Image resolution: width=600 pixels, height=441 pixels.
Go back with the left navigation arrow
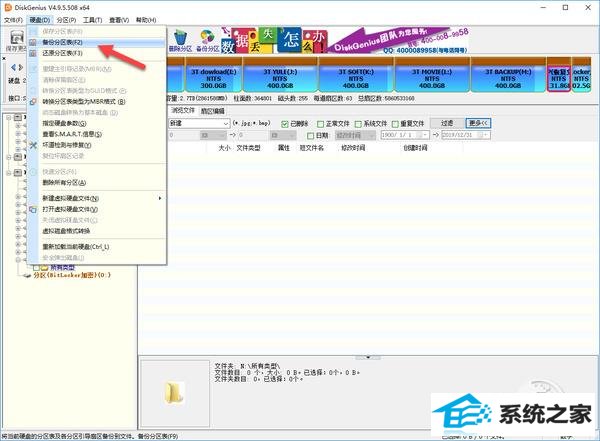pyautogui.click(x=13, y=67)
